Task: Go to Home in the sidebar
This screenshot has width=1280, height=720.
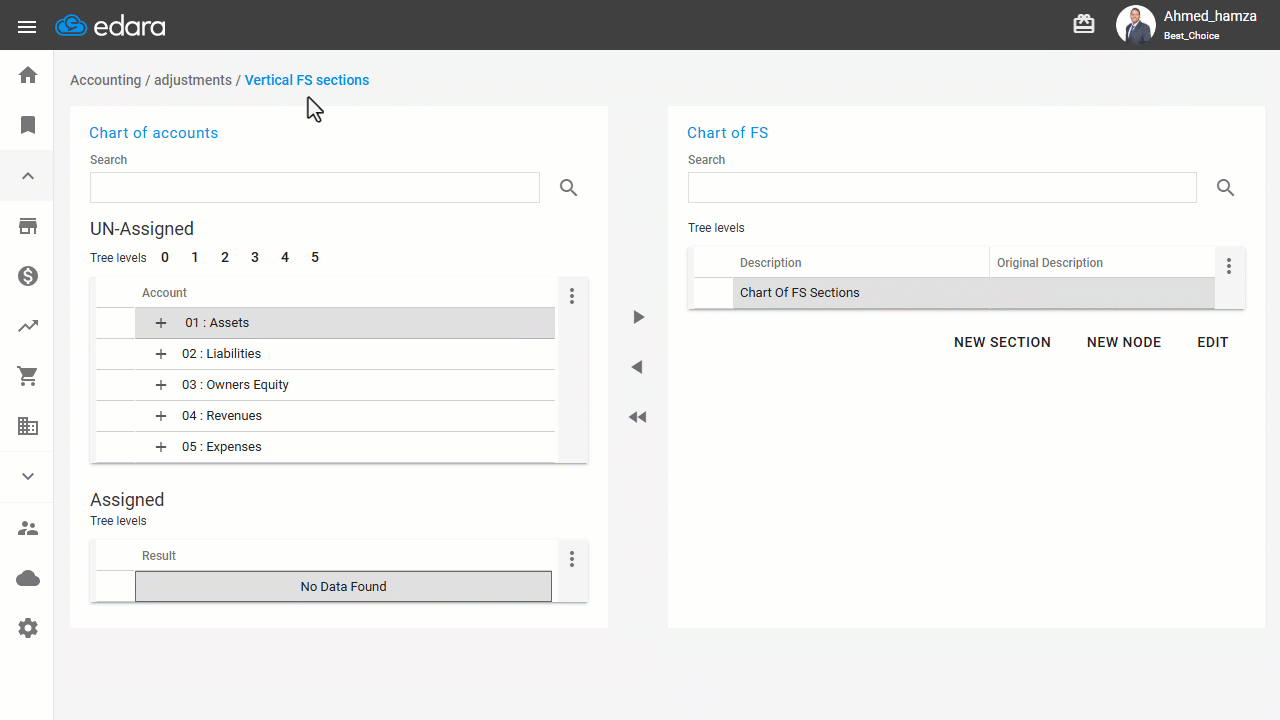Action: tap(28, 75)
